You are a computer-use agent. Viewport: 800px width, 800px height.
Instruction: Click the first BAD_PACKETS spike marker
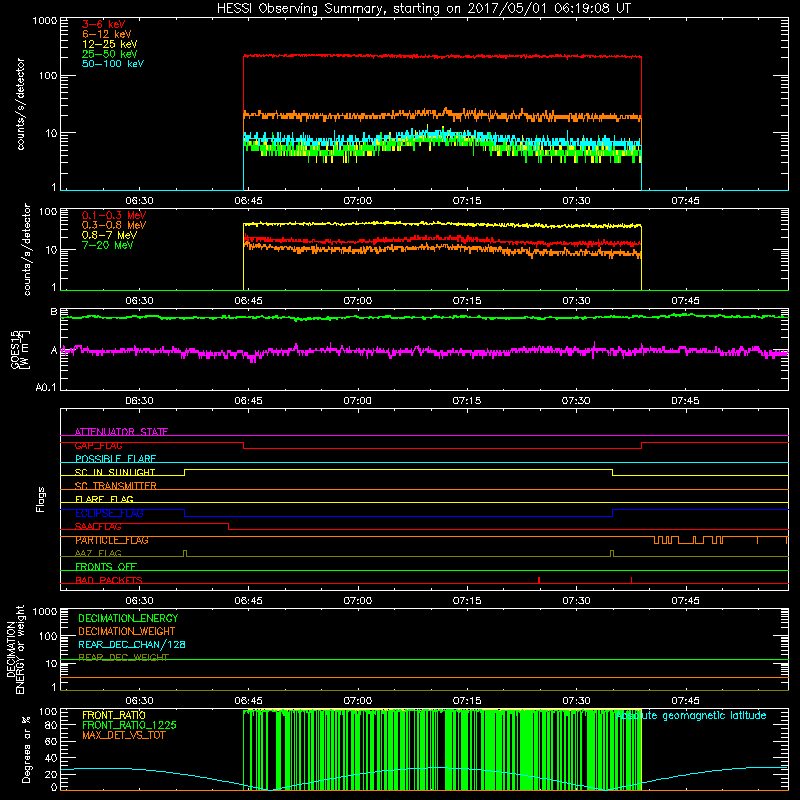(x=539, y=580)
